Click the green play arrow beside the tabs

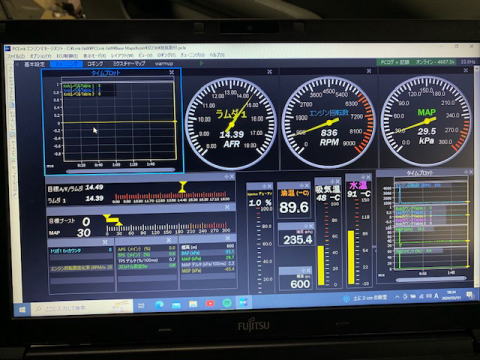tap(202, 63)
